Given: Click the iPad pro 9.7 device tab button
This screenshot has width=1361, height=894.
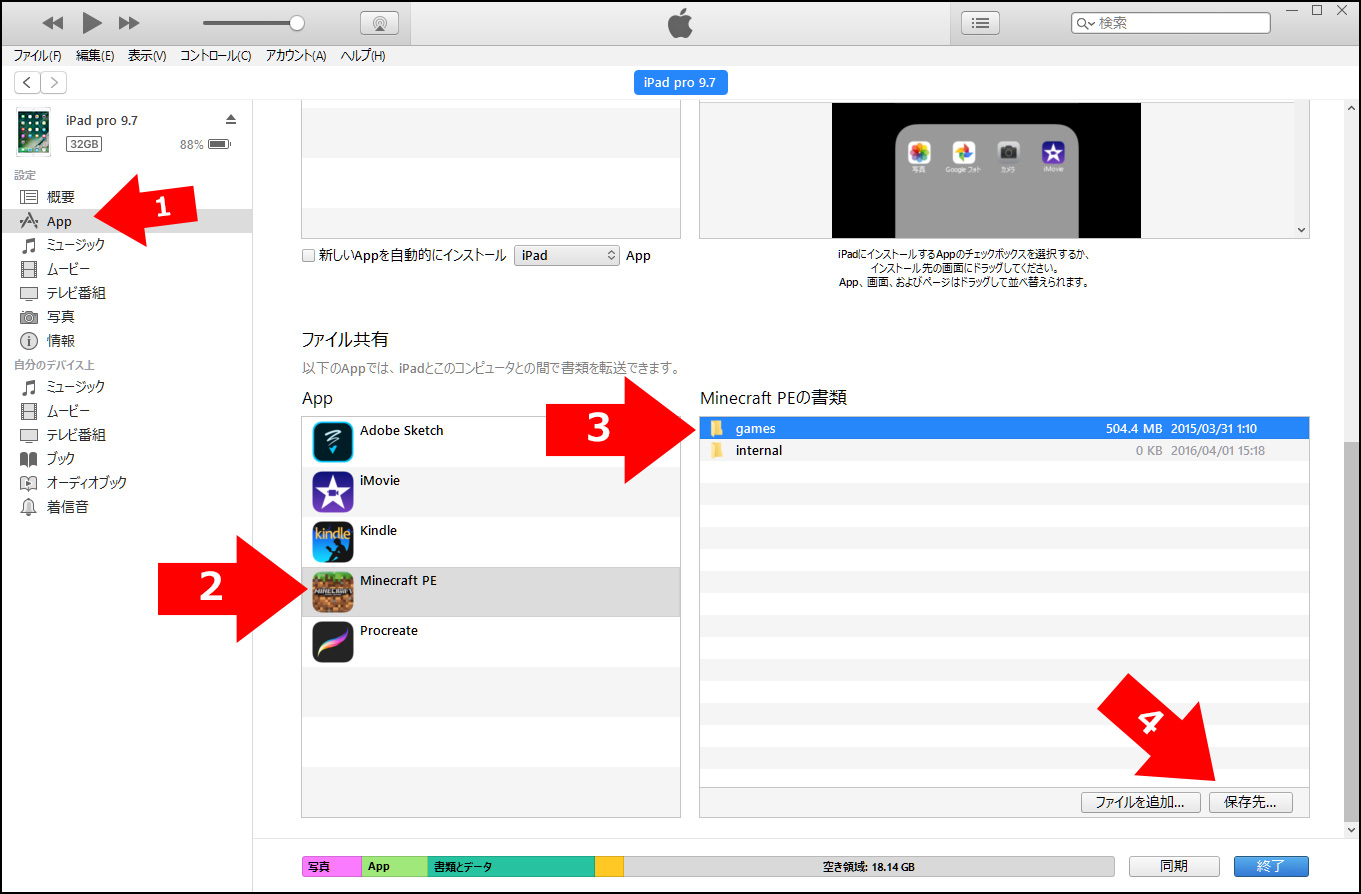Looking at the screenshot, I should click(681, 83).
